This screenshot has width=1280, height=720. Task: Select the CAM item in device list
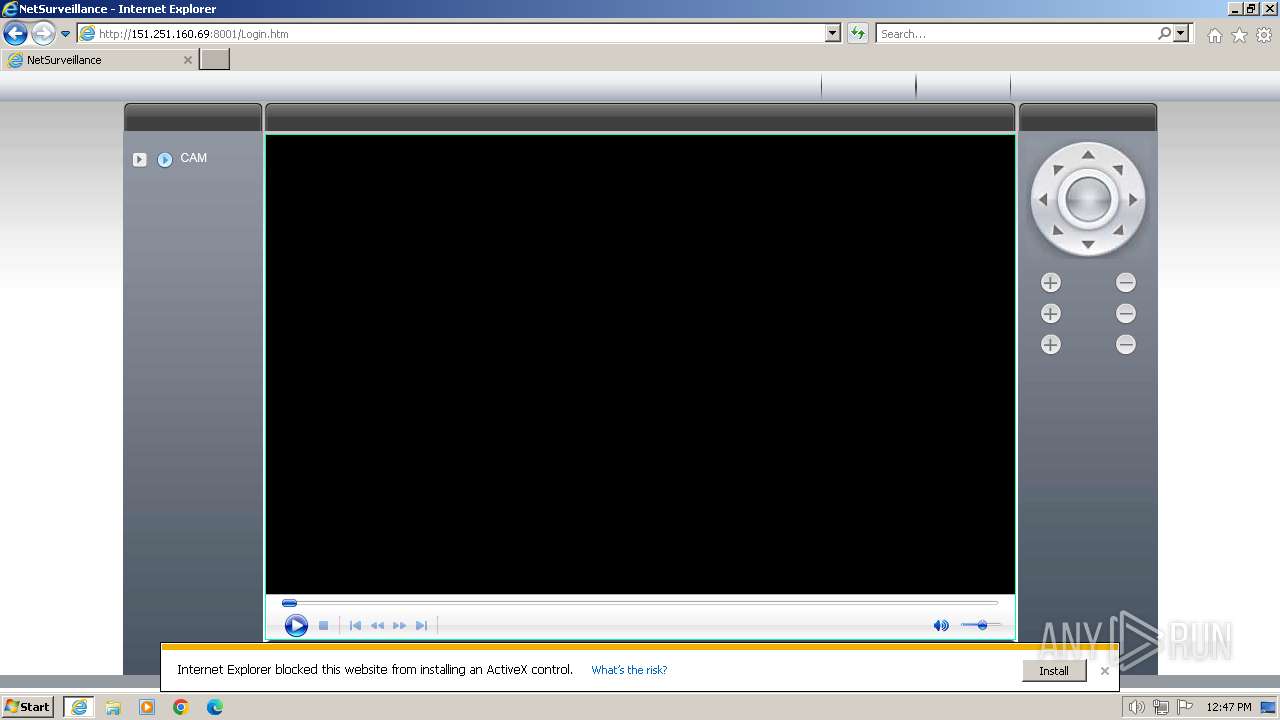point(194,158)
